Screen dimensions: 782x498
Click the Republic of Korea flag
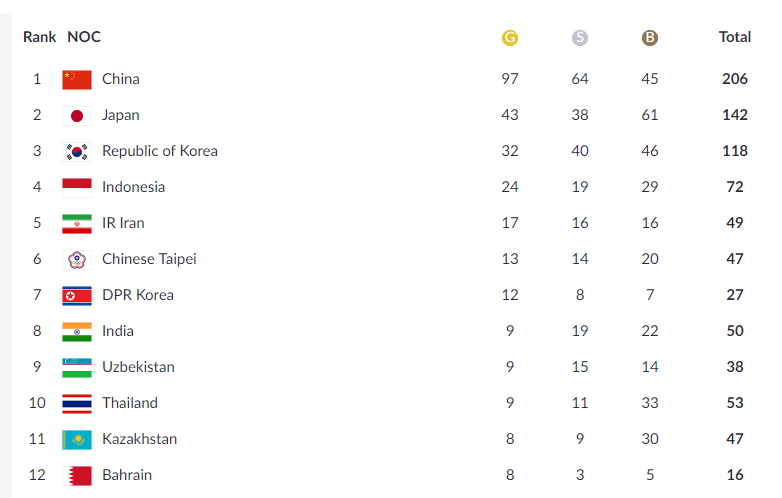pyautogui.click(x=77, y=151)
